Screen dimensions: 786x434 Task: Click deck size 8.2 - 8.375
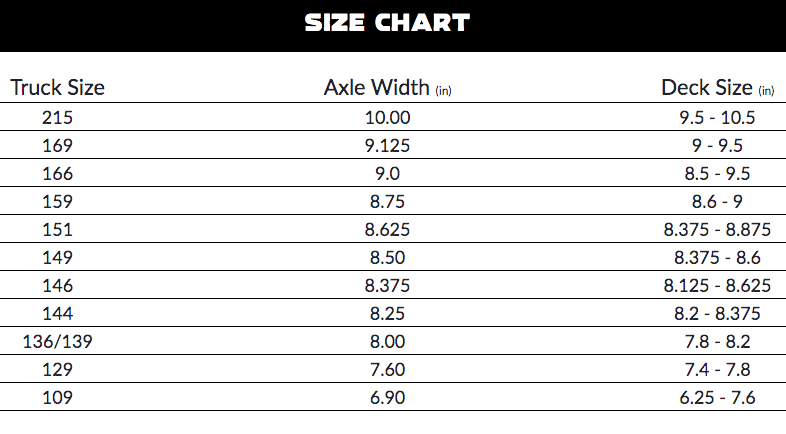(717, 313)
